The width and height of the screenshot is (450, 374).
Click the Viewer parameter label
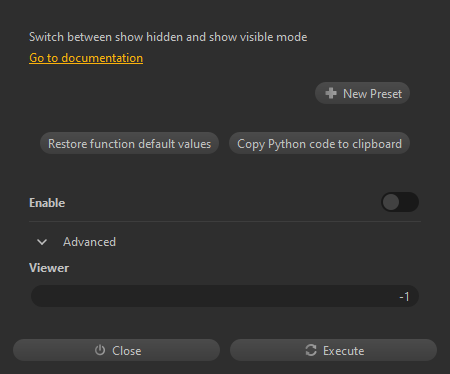coord(49,268)
